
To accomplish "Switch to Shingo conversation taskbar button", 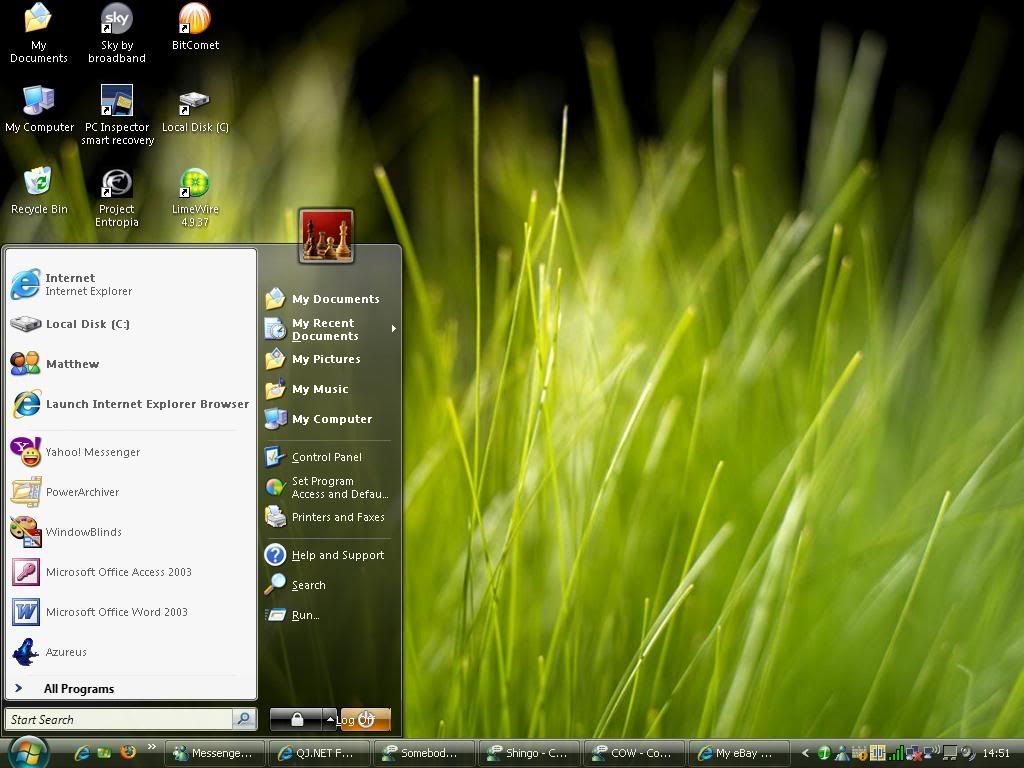I will 530,753.
